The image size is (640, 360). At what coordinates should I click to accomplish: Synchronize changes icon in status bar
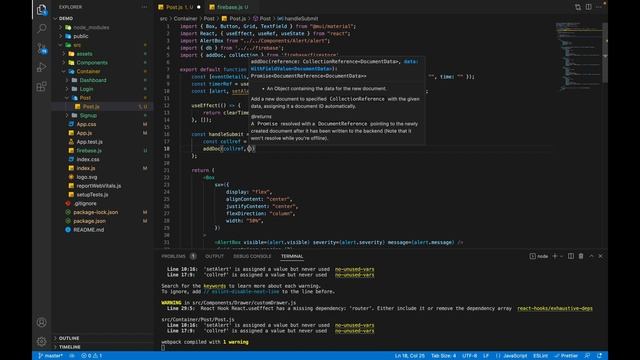tap(72, 356)
